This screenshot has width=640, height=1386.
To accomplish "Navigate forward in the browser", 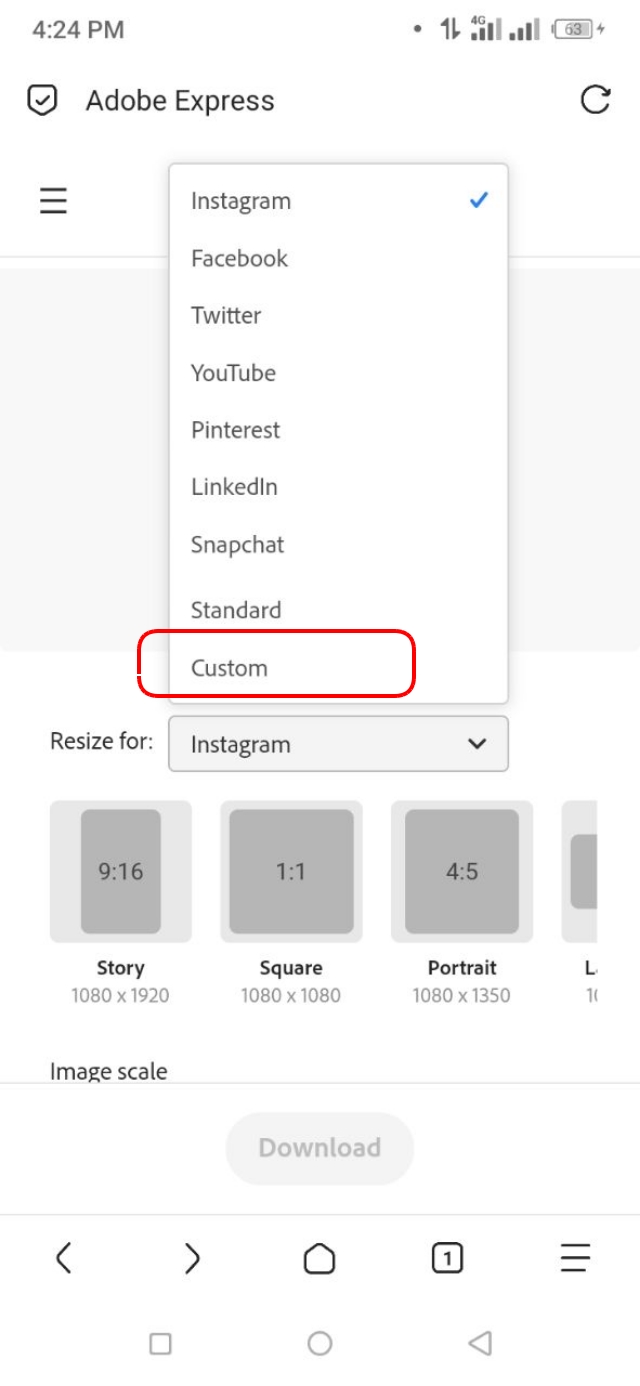I will click(x=192, y=1257).
